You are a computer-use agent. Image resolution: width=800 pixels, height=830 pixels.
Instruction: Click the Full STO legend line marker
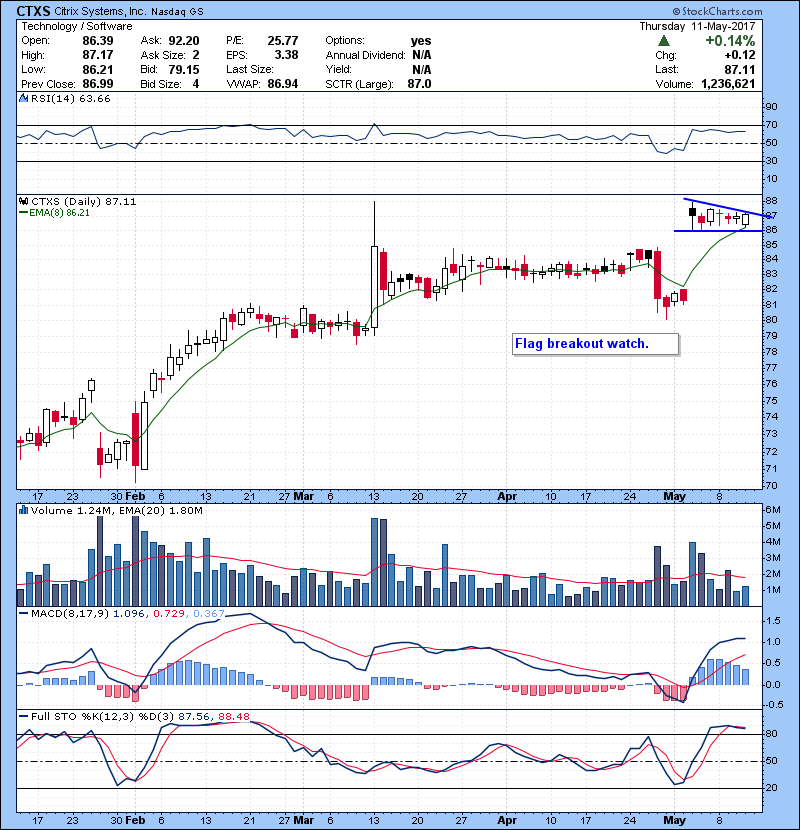[23, 716]
